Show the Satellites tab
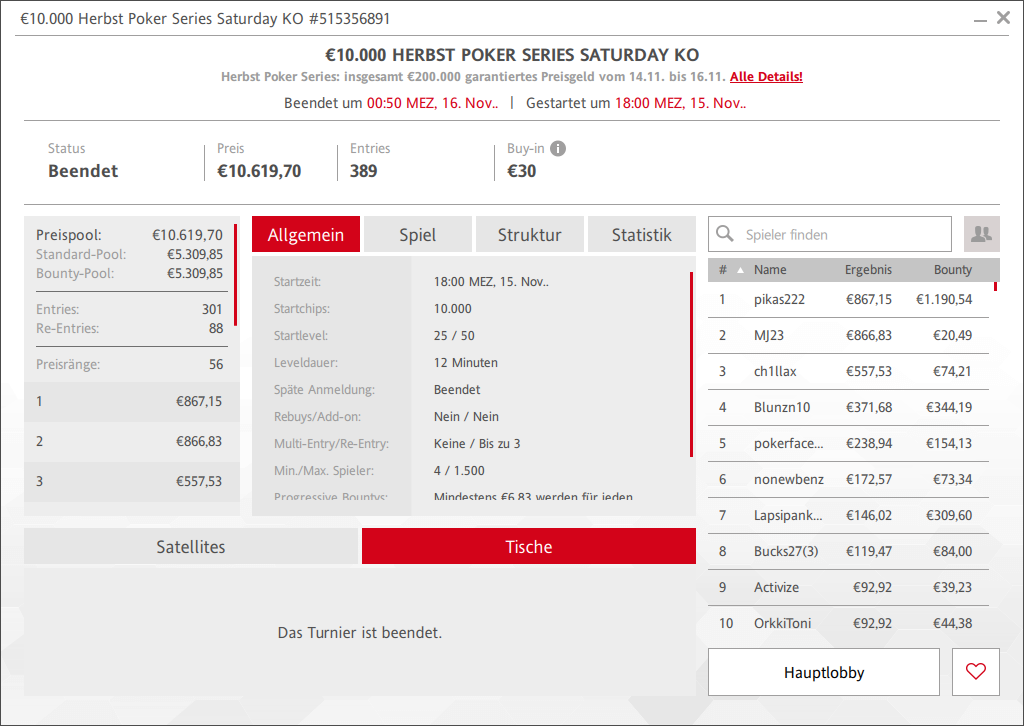This screenshot has height=726, width=1024. (x=191, y=547)
